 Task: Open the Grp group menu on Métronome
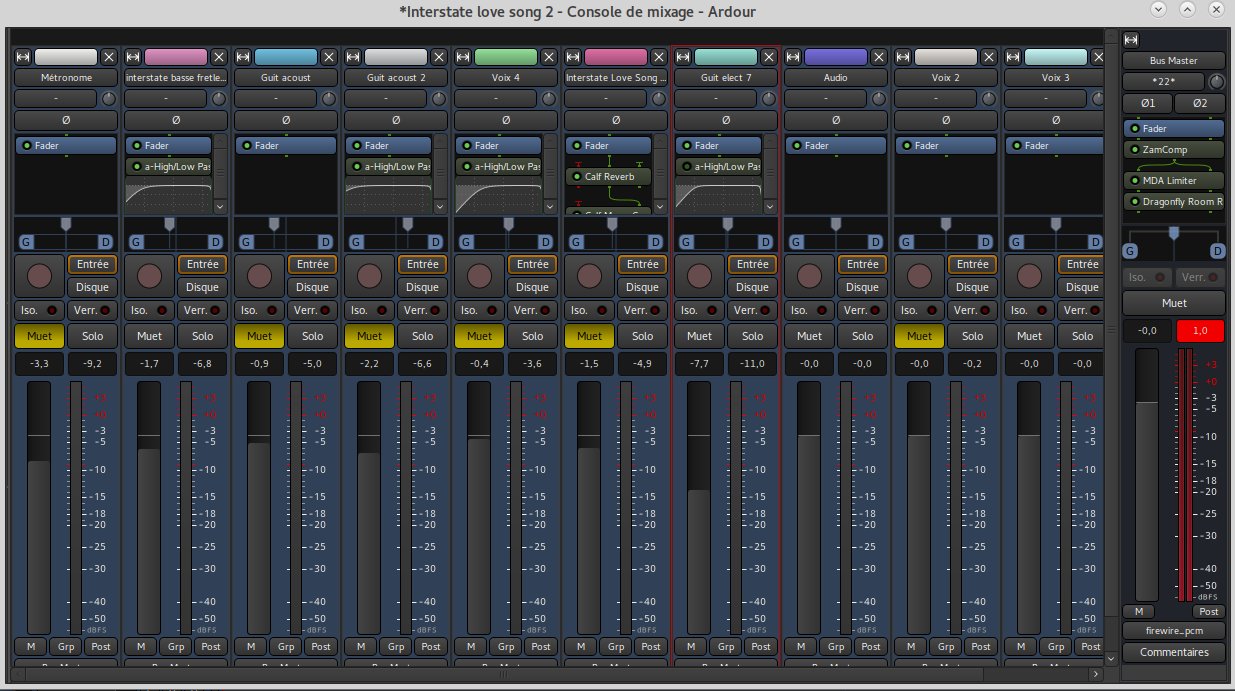(x=66, y=646)
